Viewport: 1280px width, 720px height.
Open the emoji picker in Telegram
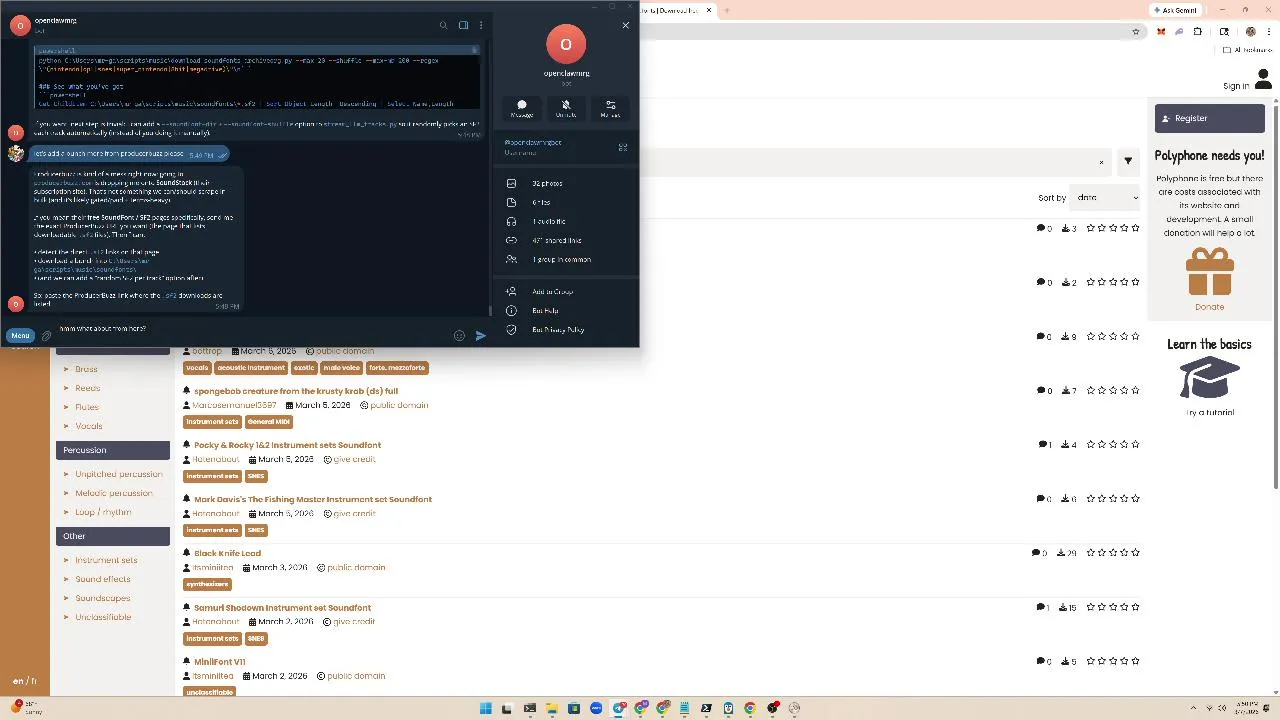click(x=459, y=336)
